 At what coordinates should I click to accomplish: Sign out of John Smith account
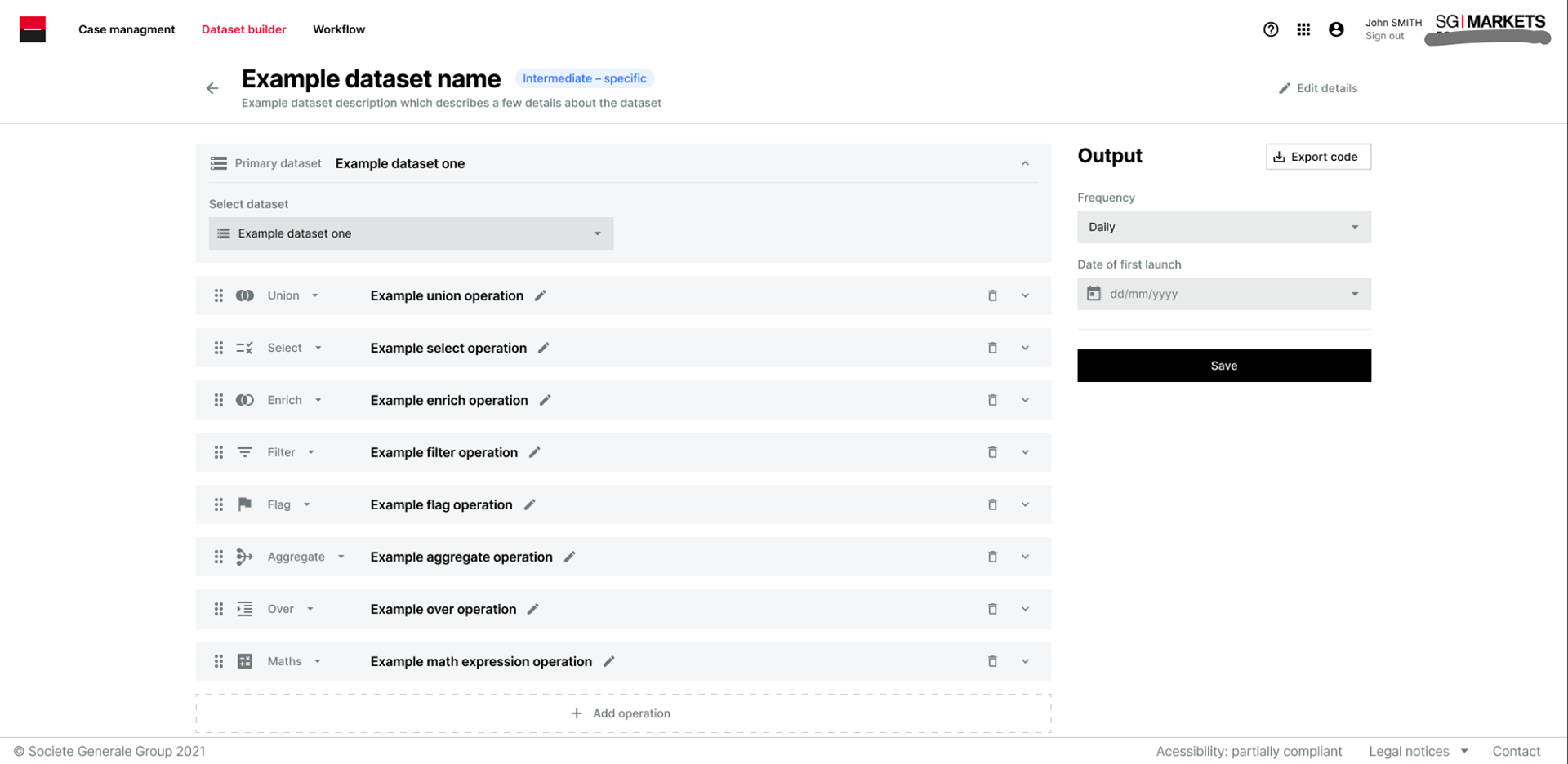(x=1384, y=36)
